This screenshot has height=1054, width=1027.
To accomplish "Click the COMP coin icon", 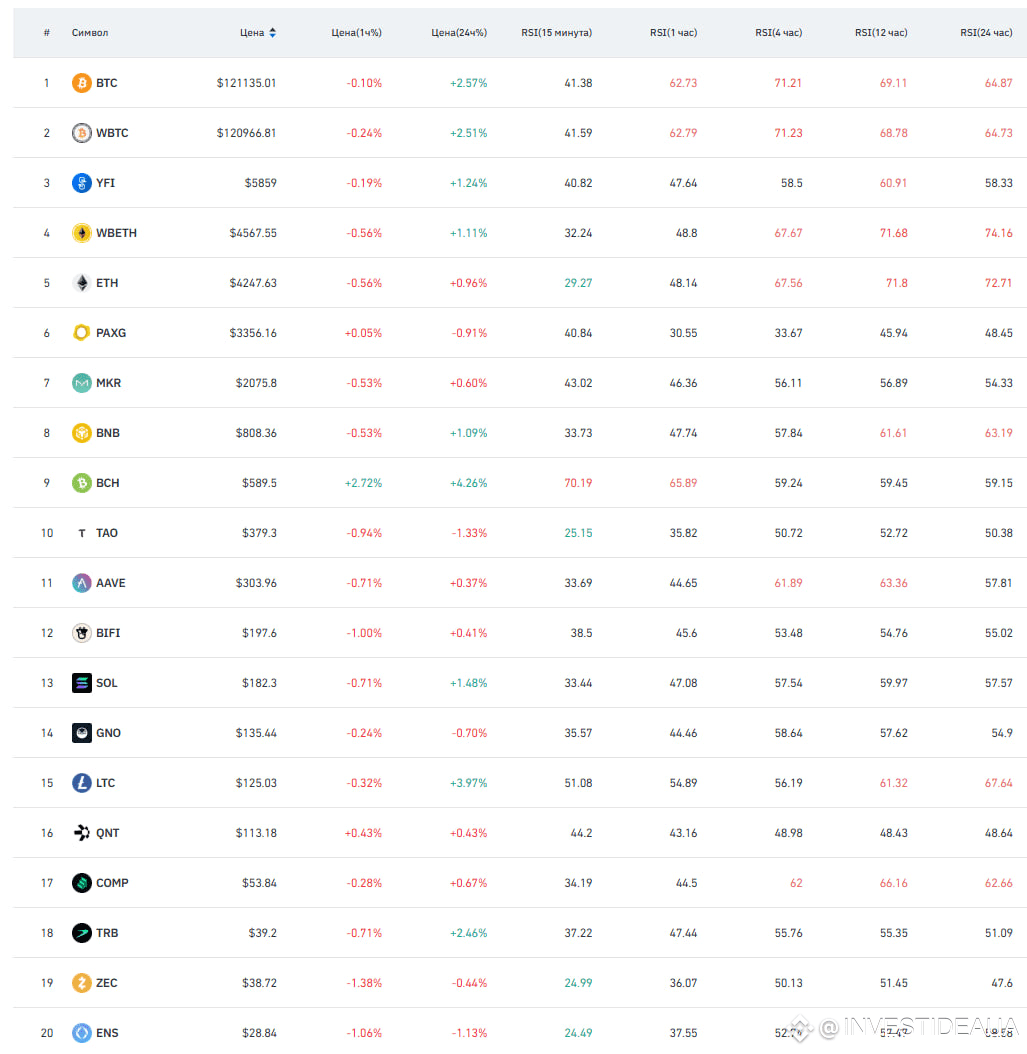I will (81, 883).
